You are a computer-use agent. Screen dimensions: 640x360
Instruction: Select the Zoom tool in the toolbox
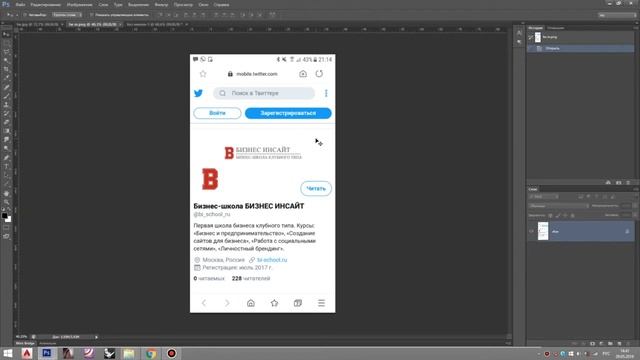[6, 202]
